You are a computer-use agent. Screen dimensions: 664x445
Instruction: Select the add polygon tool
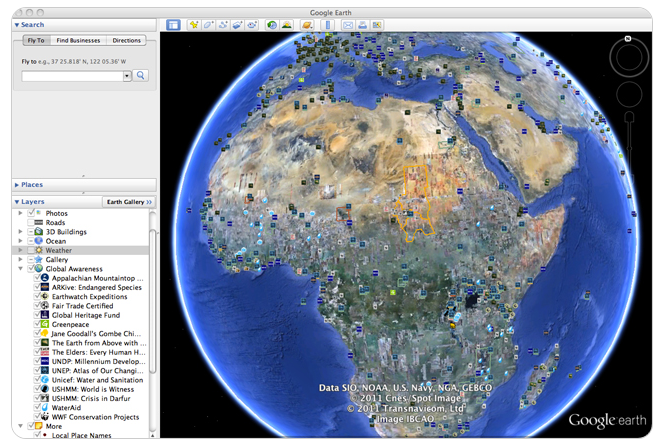(x=208, y=24)
